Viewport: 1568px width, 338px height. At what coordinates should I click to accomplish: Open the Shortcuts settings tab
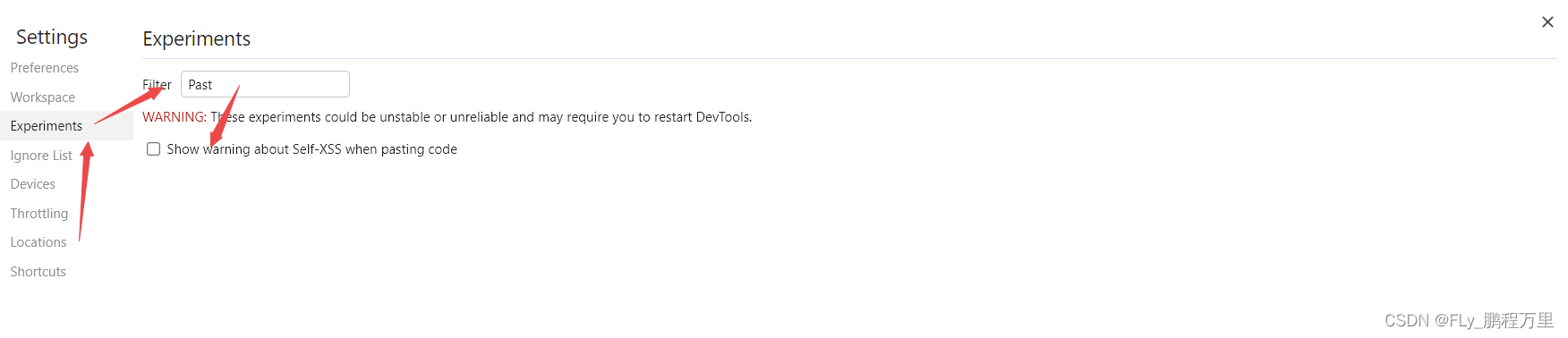click(38, 272)
